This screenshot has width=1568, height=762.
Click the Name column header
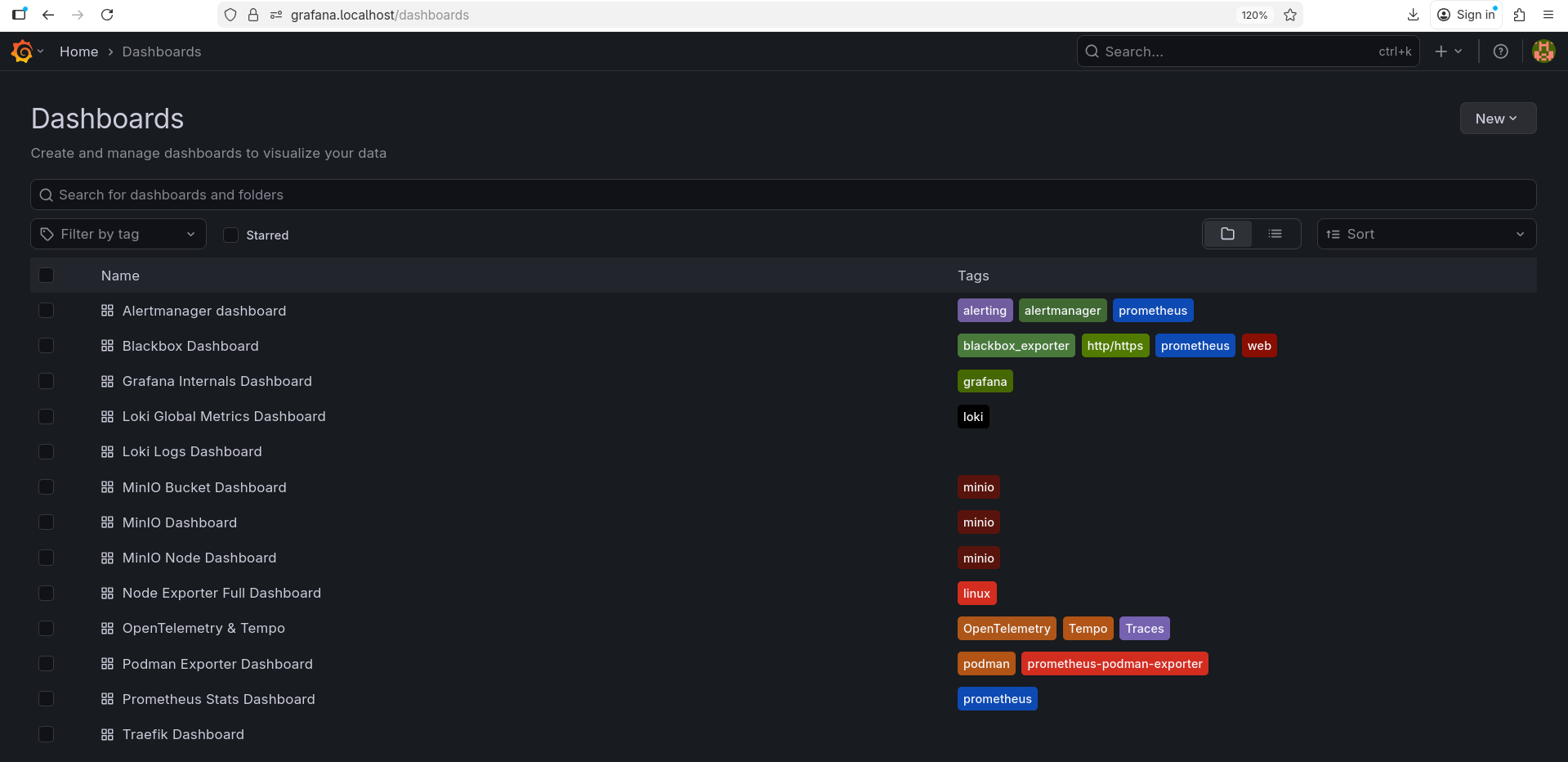point(120,276)
